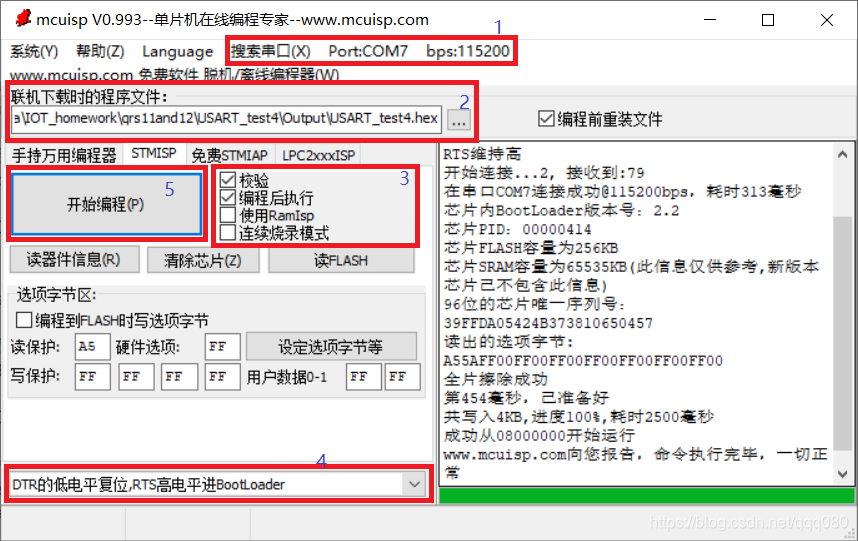Click first 用户数据0-1 FF field

(x=363, y=376)
